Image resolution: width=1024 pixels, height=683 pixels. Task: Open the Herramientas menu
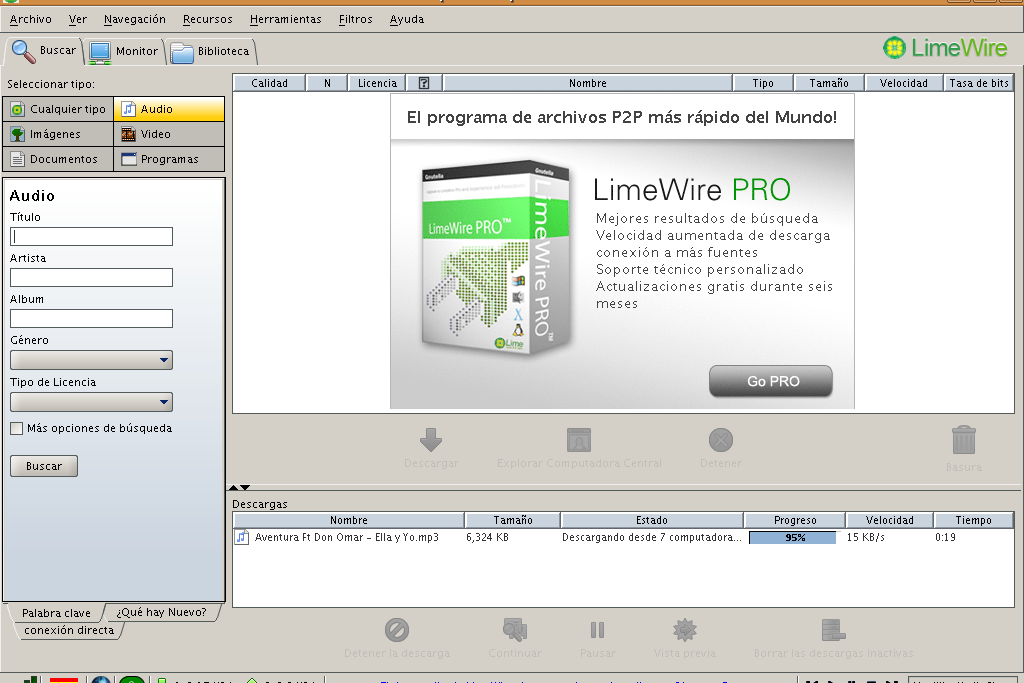(x=285, y=19)
